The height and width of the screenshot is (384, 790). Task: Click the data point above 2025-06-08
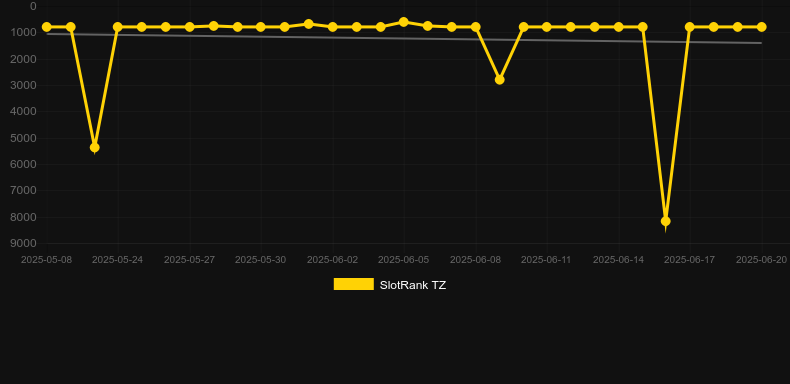coord(475,27)
